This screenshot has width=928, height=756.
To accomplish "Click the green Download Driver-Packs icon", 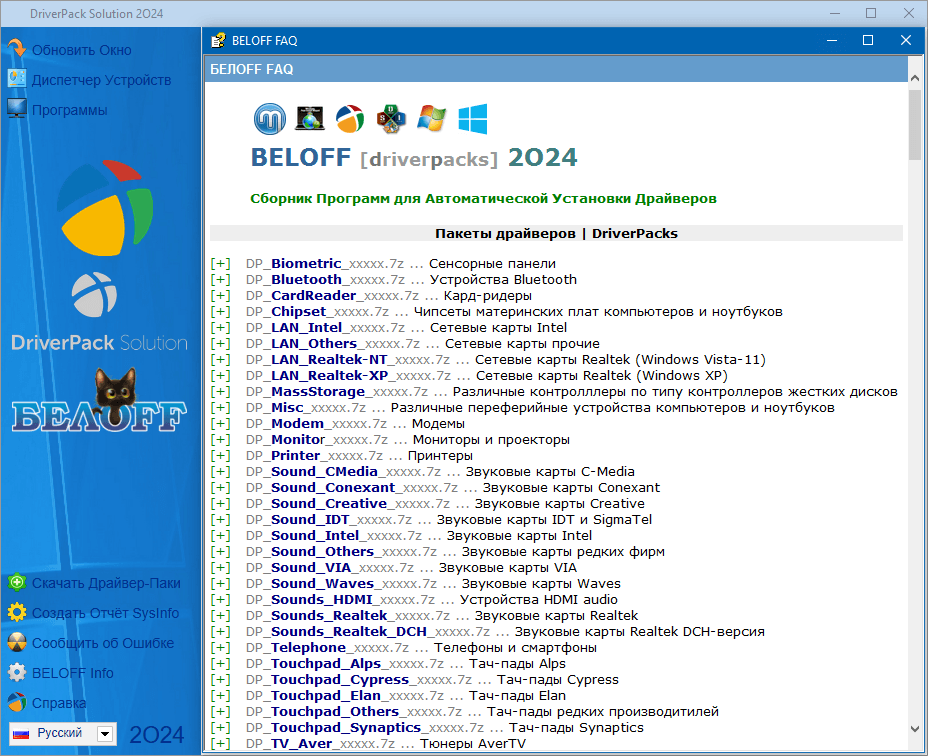I will (x=17, y=583).
